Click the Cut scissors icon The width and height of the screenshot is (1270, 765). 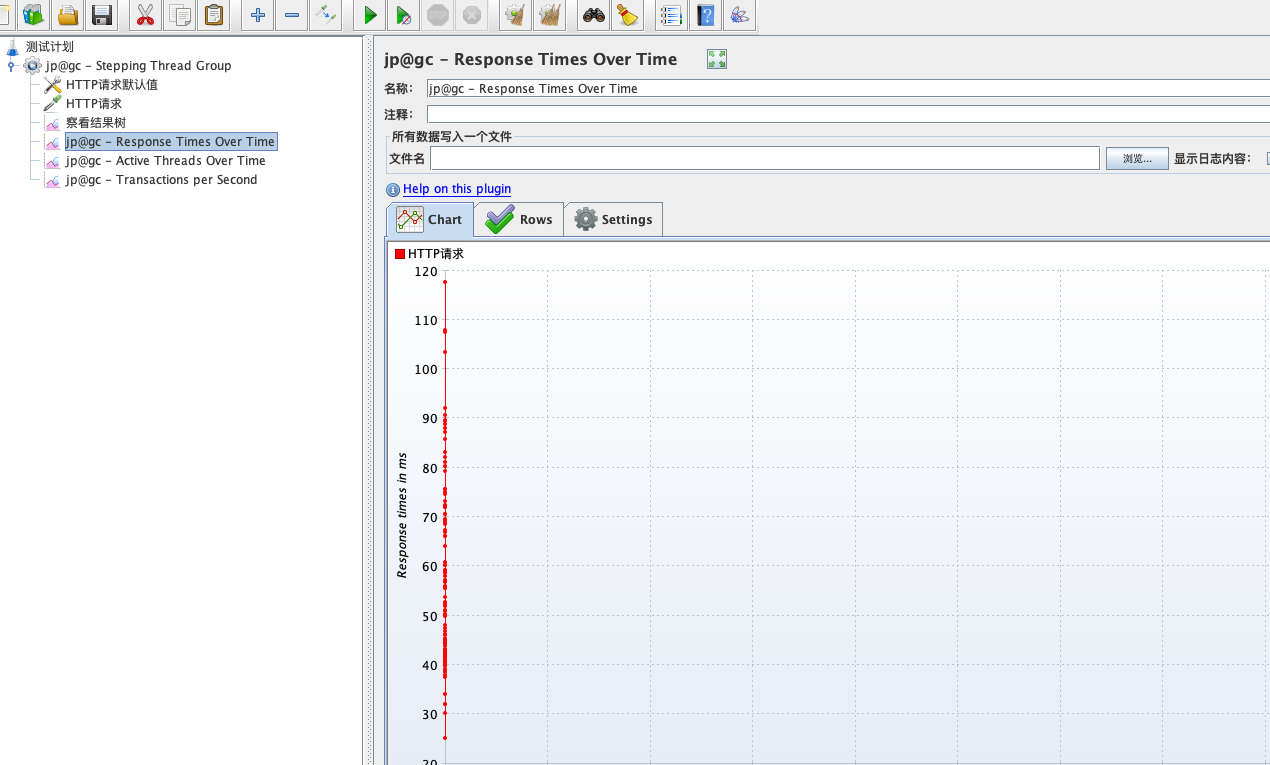[x=145, y=15]
